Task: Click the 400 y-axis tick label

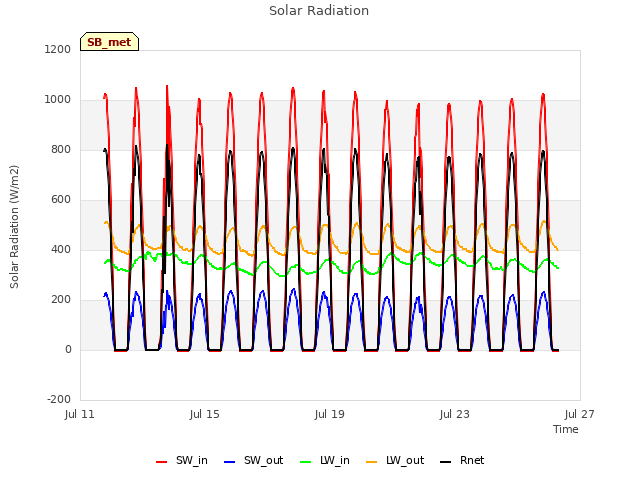Action: point(61,249)
